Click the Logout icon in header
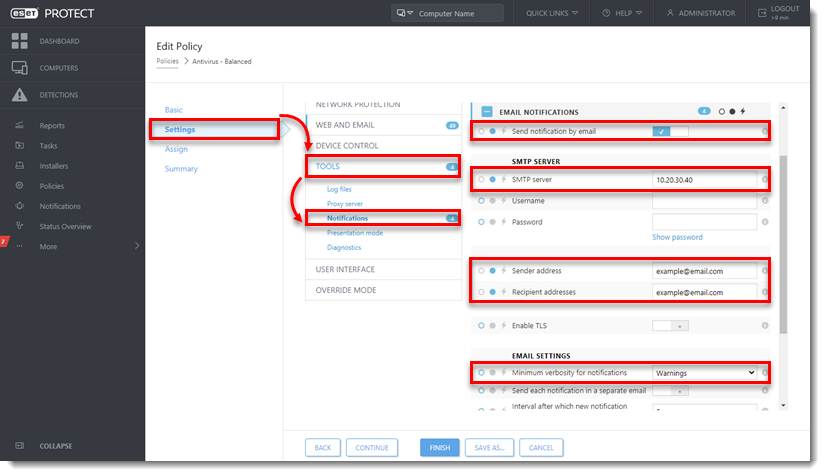Image resolution: width=825 pixels, height=476 pixels. click(x=762, y=13)
